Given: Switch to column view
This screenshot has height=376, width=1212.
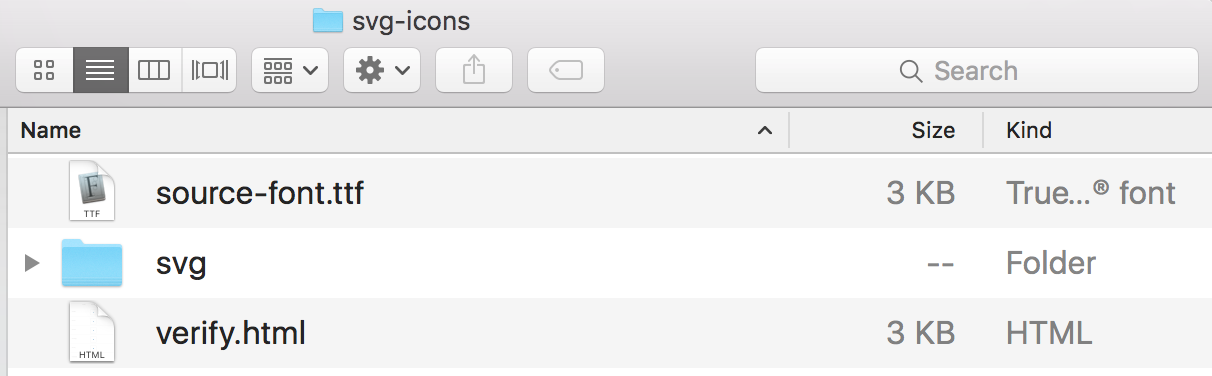Looking at the screenshot, I should click(x=154, y=70).
